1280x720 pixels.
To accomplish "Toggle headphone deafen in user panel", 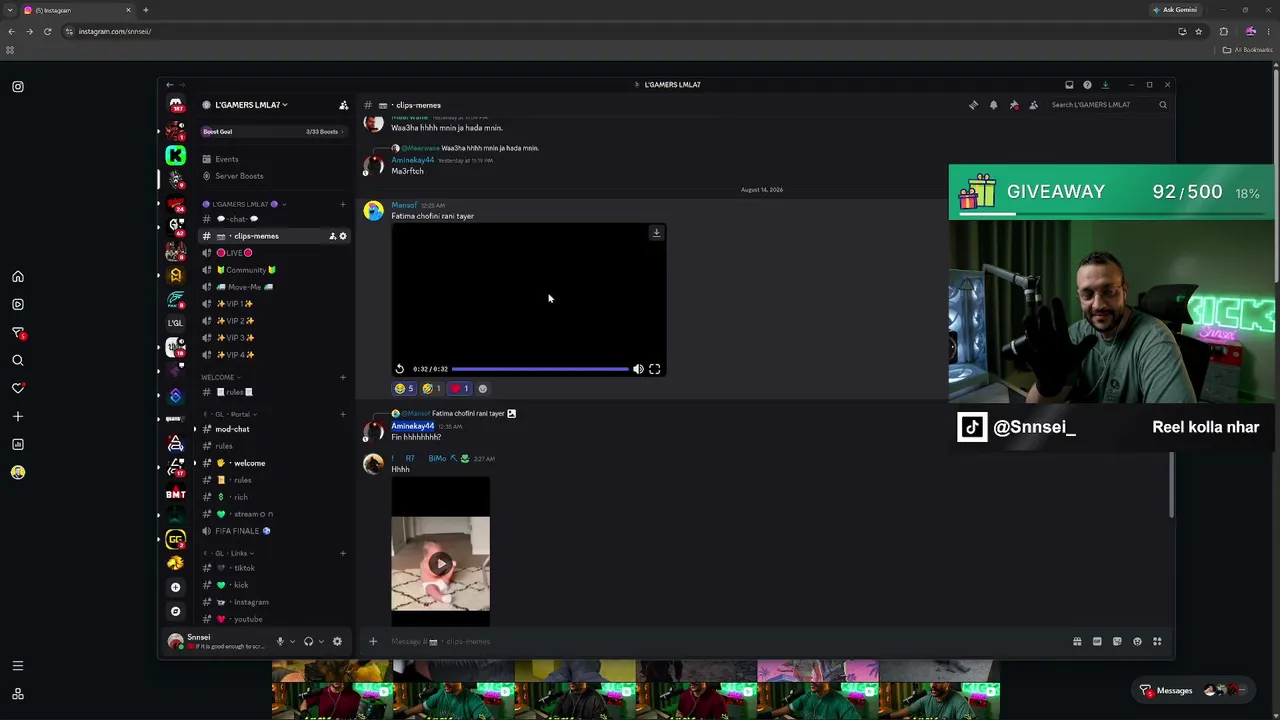I will pyautogui.click(x=308, y=642).
